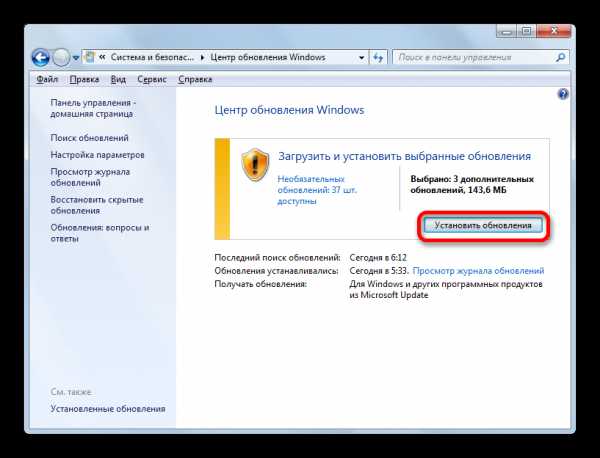Click the blue help question mark icon
The height and width of the screenshot is (458, 600).
(x=563, y=94)
